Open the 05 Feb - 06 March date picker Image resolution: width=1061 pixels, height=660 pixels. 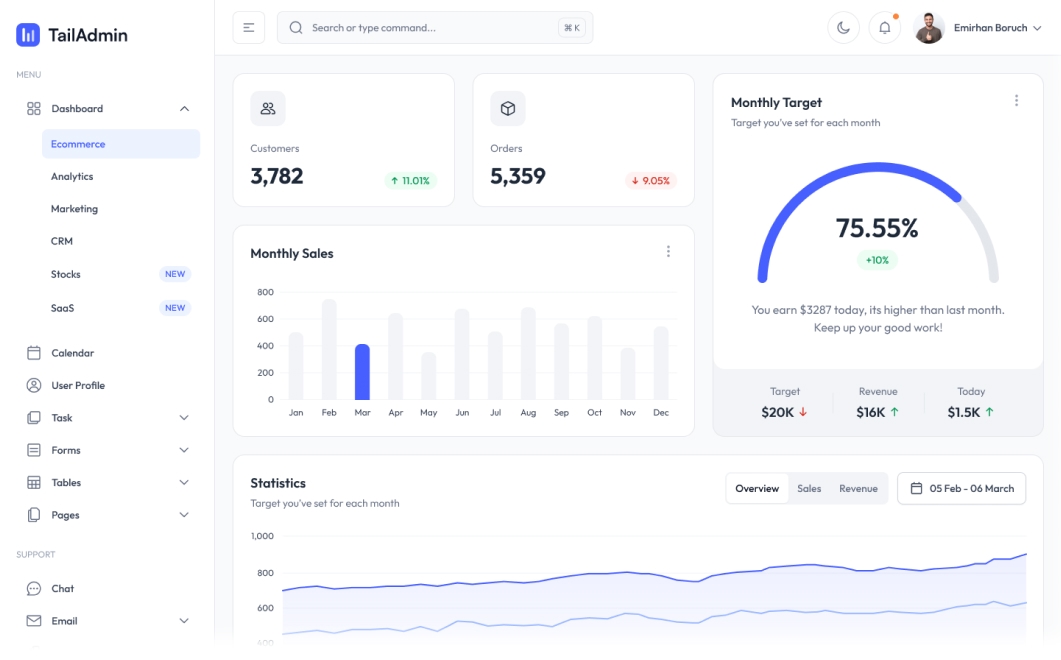(x=961, y=488)
